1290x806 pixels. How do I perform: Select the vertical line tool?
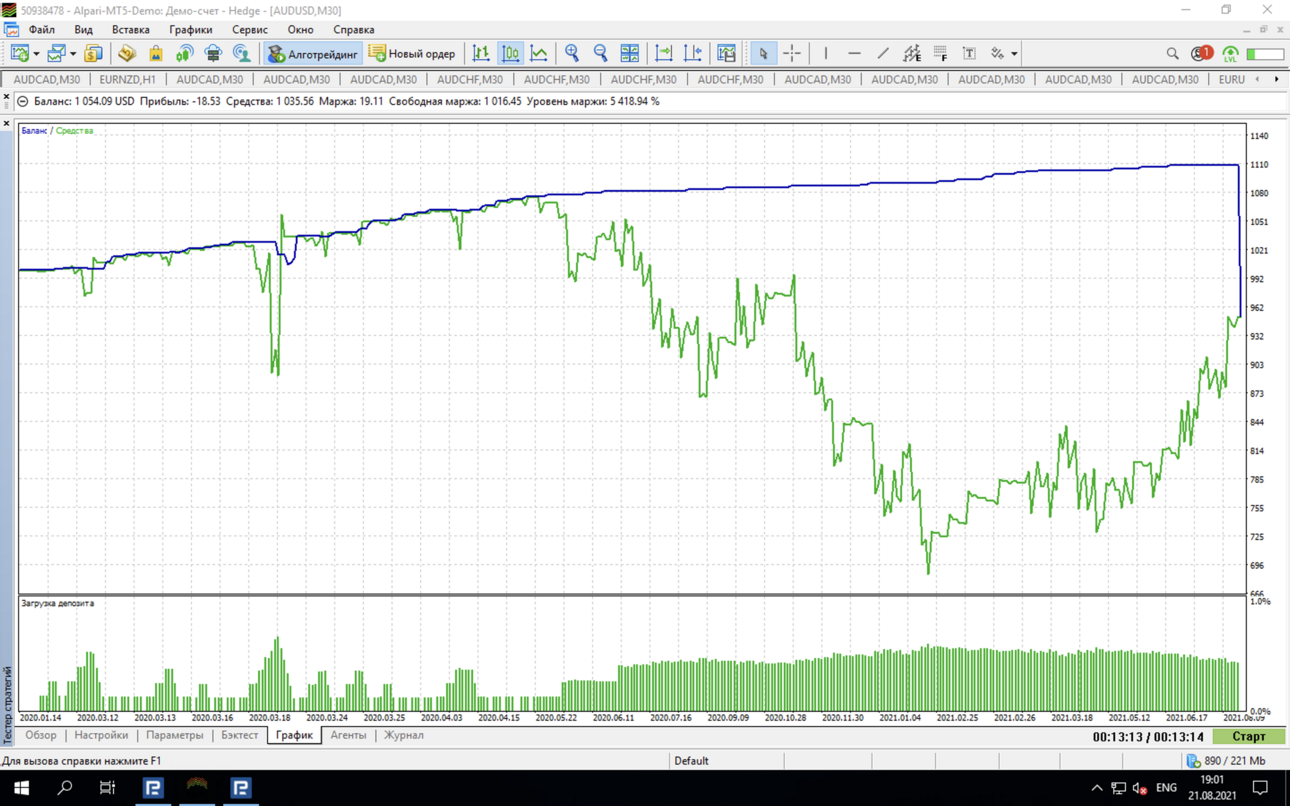[x=825, y=53]
